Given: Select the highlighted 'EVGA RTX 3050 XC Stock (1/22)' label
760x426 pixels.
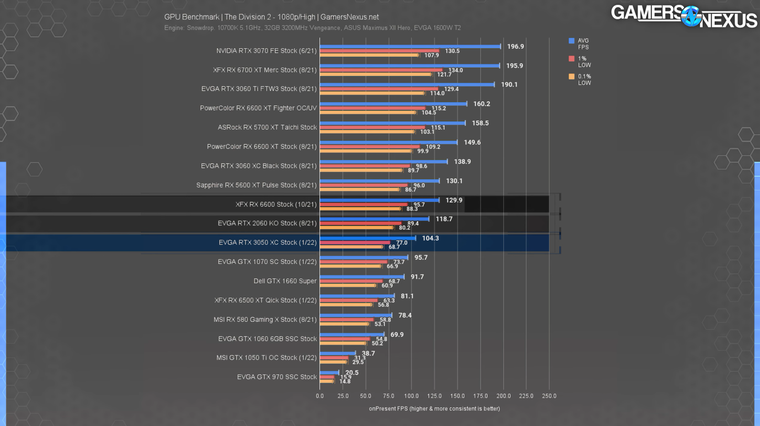Looking at the screenshot, I should [268, 242].
